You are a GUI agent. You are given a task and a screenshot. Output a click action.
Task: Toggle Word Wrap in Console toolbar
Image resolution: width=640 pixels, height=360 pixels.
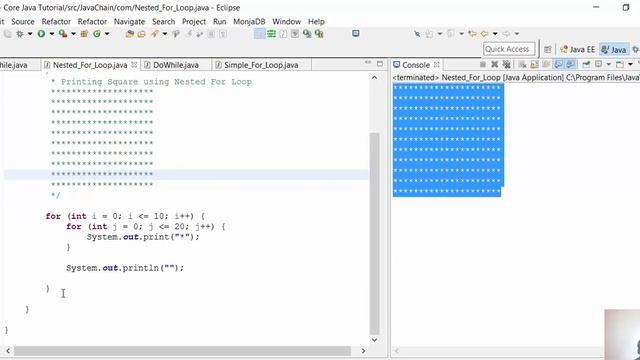click(546, 64)
